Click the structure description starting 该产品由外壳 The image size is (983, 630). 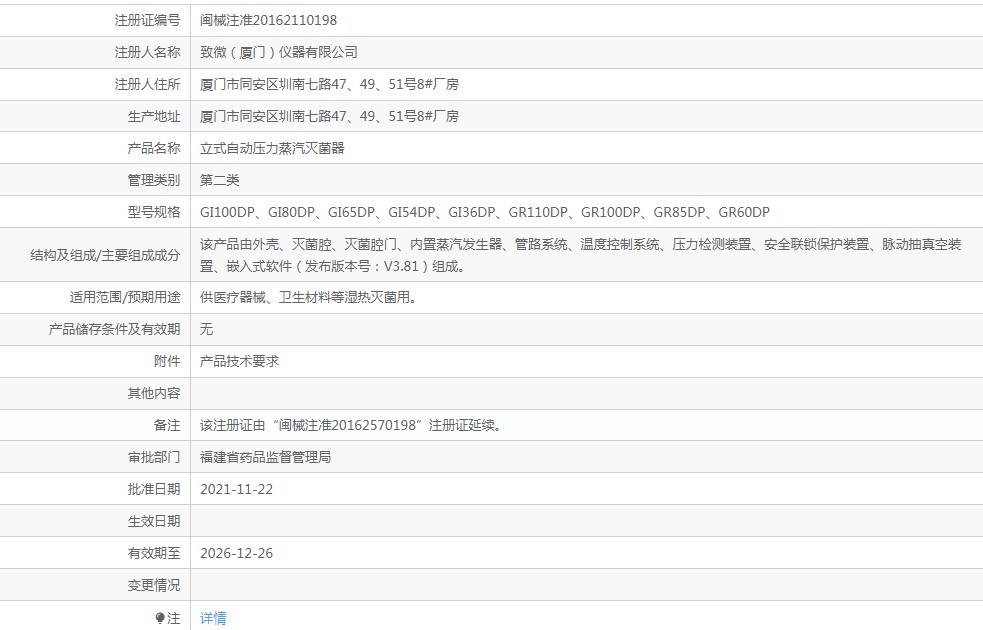point(581,255)
